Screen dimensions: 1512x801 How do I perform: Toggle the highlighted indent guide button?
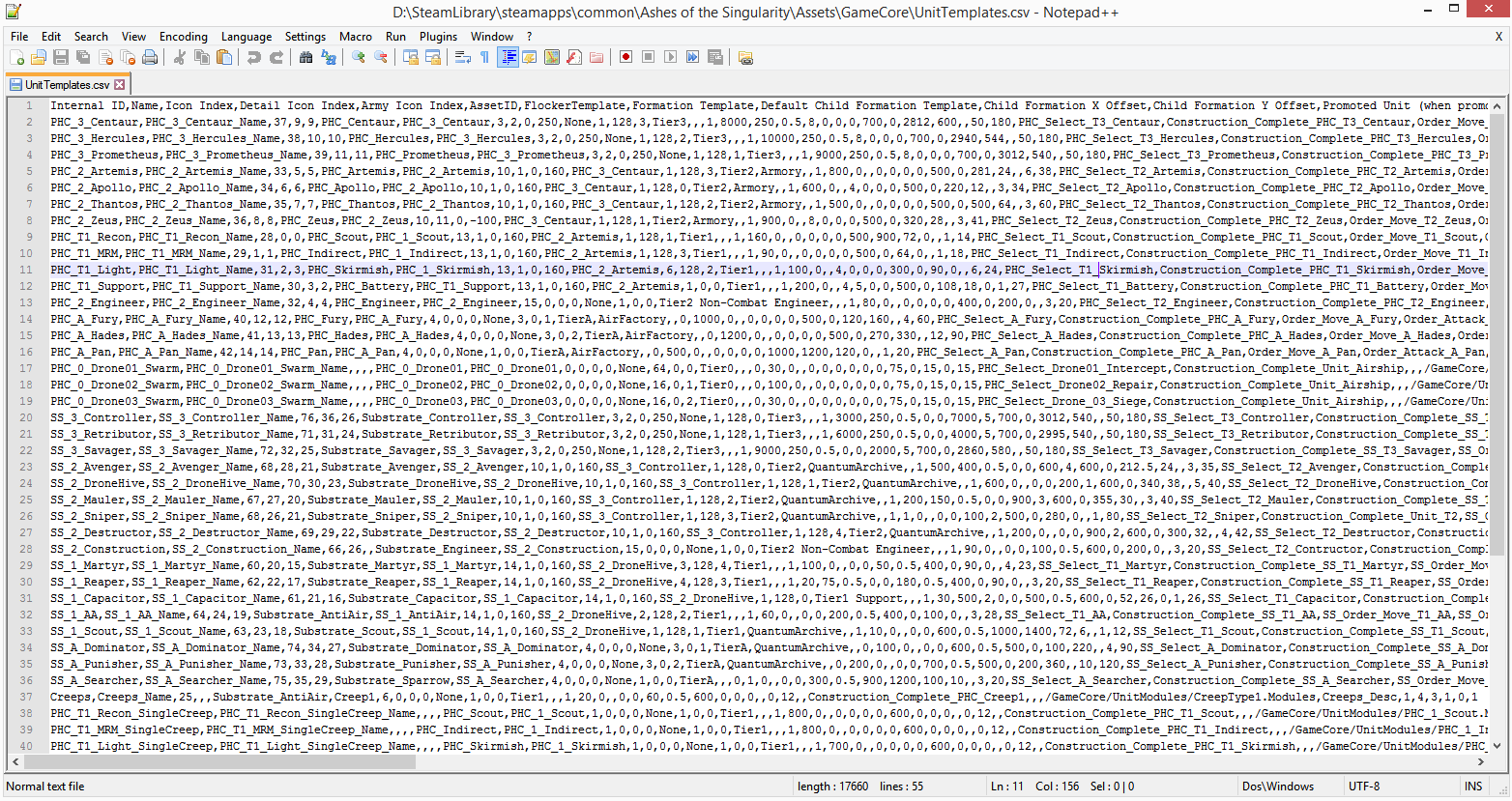pos(508,58)
